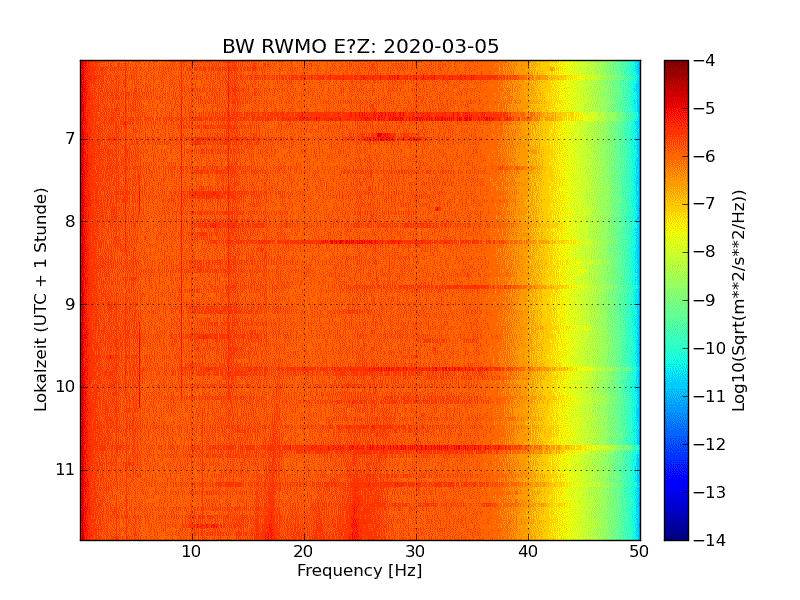Click the colorbar tick label −11

point(710,396)
